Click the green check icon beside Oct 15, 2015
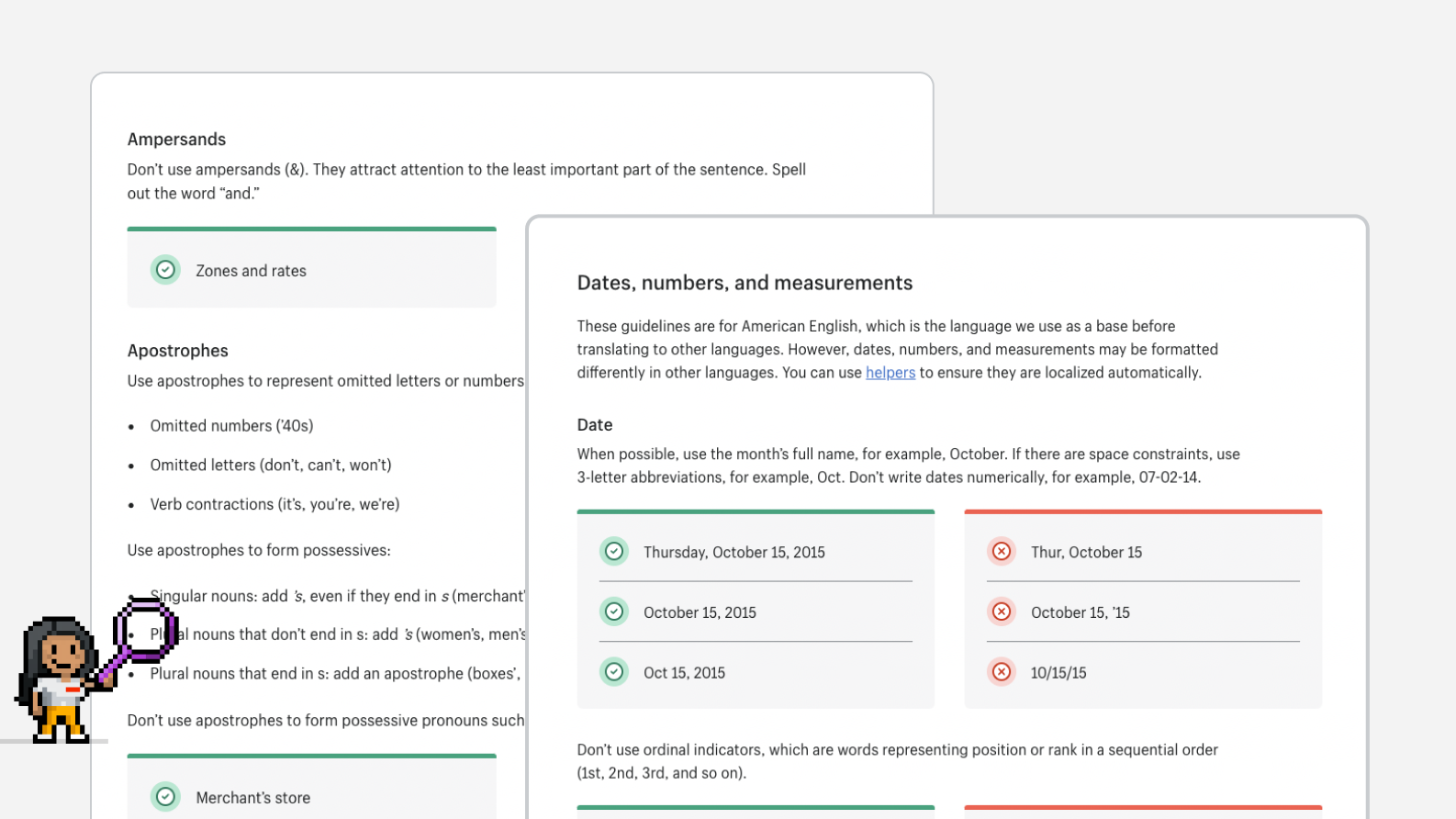Screen dimensions: 1456x819 pos(614,672)
